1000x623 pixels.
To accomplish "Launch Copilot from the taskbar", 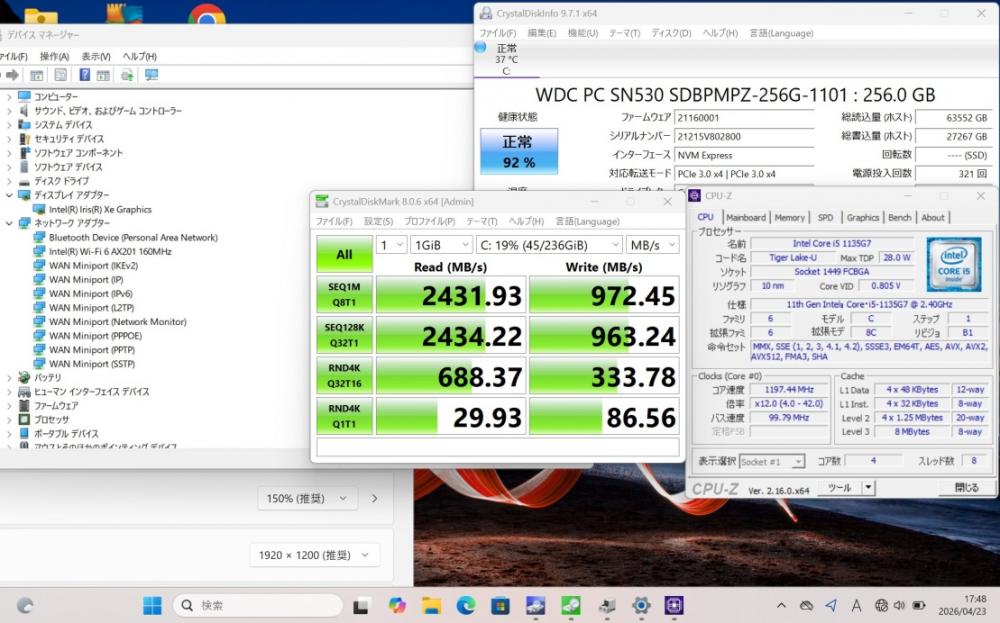I will (397, 605).
